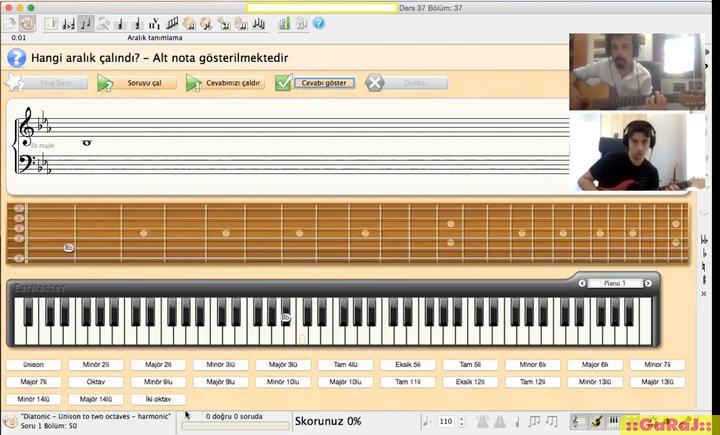Choose the 'Tam 5li' interval answer
Screen dimensions: 720x435
coord(470,364)
